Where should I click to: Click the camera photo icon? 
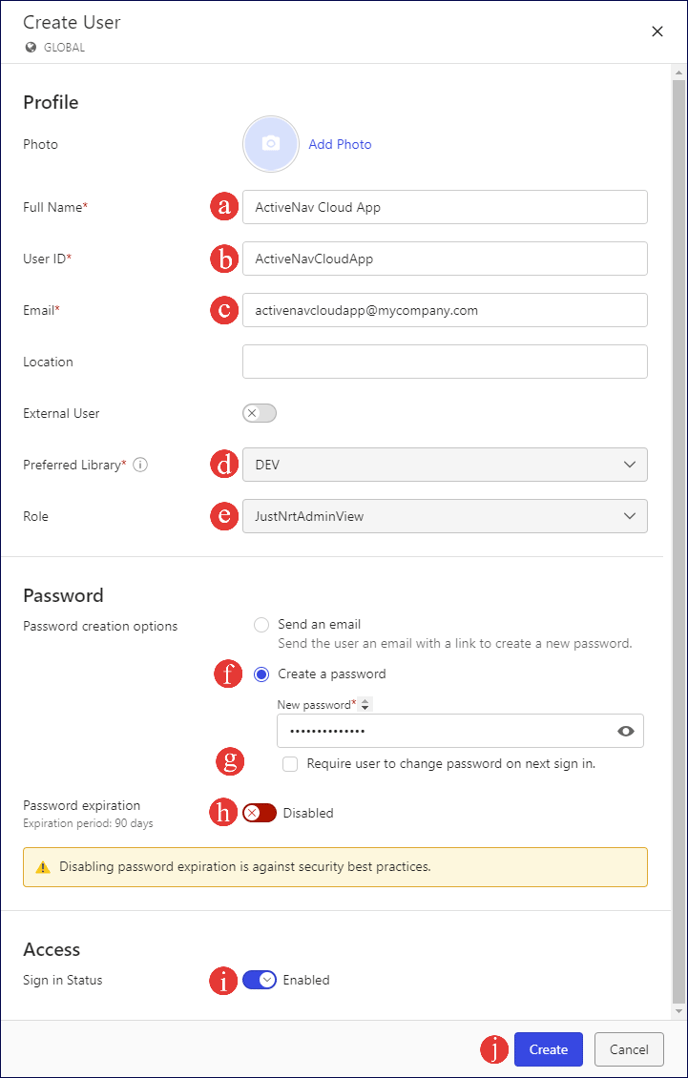pos(270,144)
